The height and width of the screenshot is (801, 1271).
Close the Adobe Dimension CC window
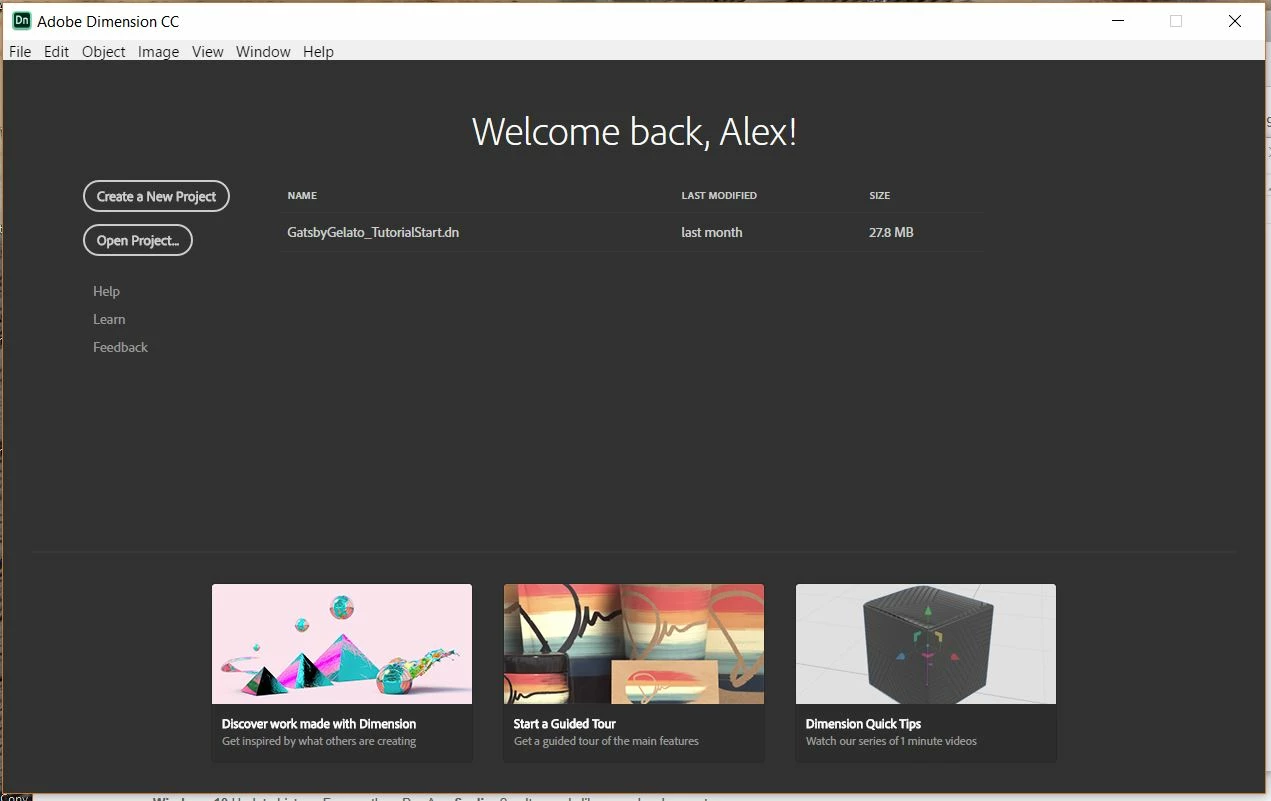click(x=1235, y=21)
